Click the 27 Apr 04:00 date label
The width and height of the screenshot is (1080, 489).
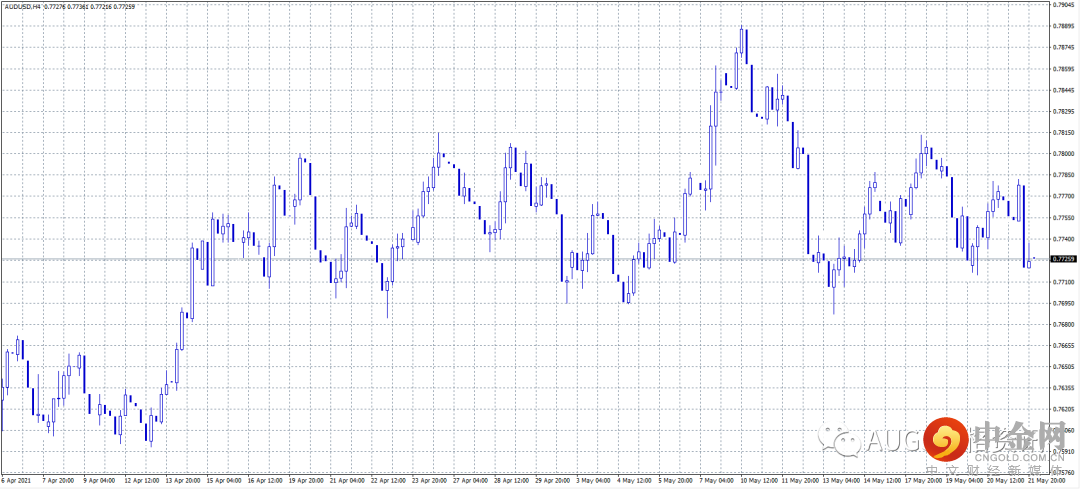[472, 479]
